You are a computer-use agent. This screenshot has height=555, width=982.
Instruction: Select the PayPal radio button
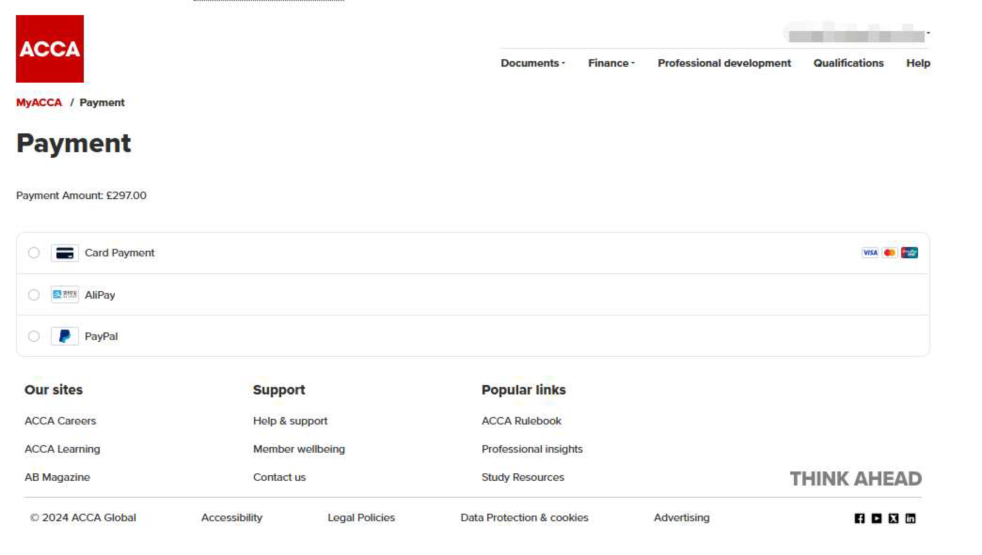[34, 336]
